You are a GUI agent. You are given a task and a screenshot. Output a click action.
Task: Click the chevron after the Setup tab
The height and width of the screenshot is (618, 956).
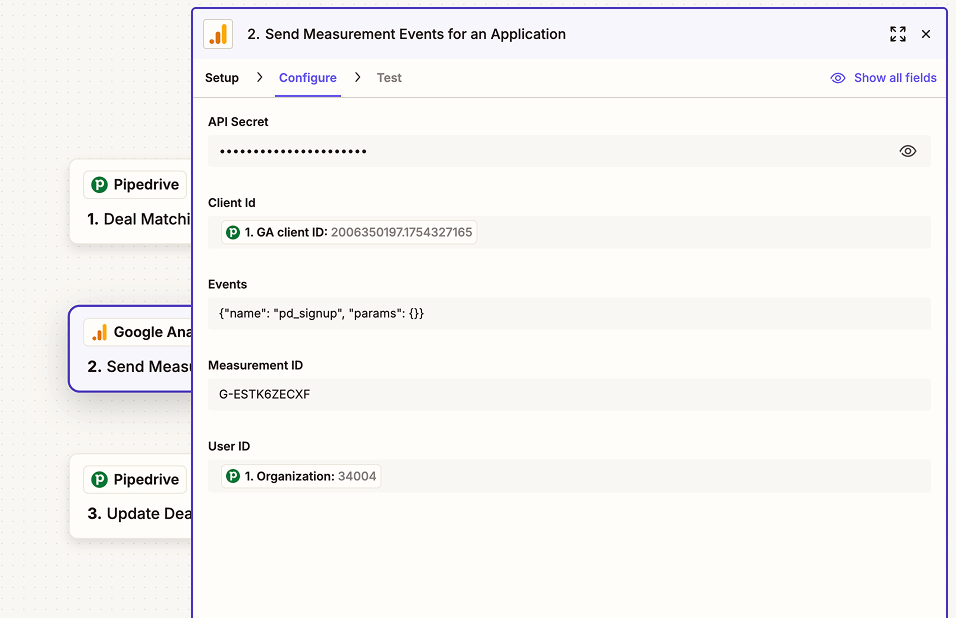260,78
